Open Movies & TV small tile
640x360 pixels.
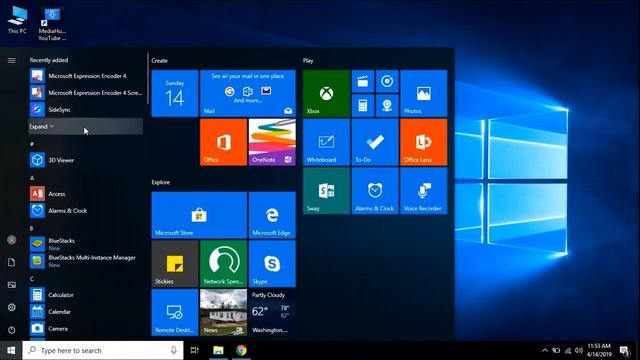(x=363, y=81)
